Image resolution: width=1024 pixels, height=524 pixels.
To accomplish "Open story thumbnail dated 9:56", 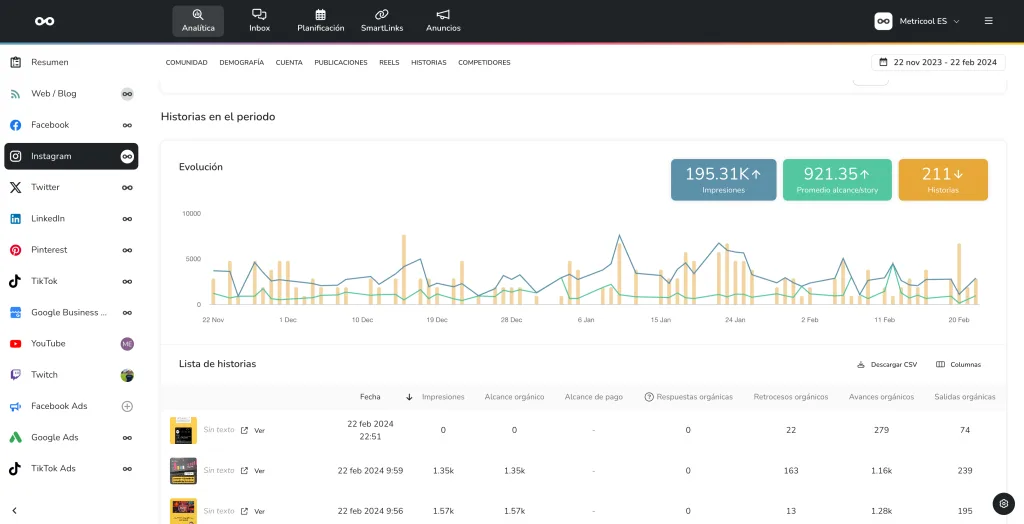I will 184,511.
